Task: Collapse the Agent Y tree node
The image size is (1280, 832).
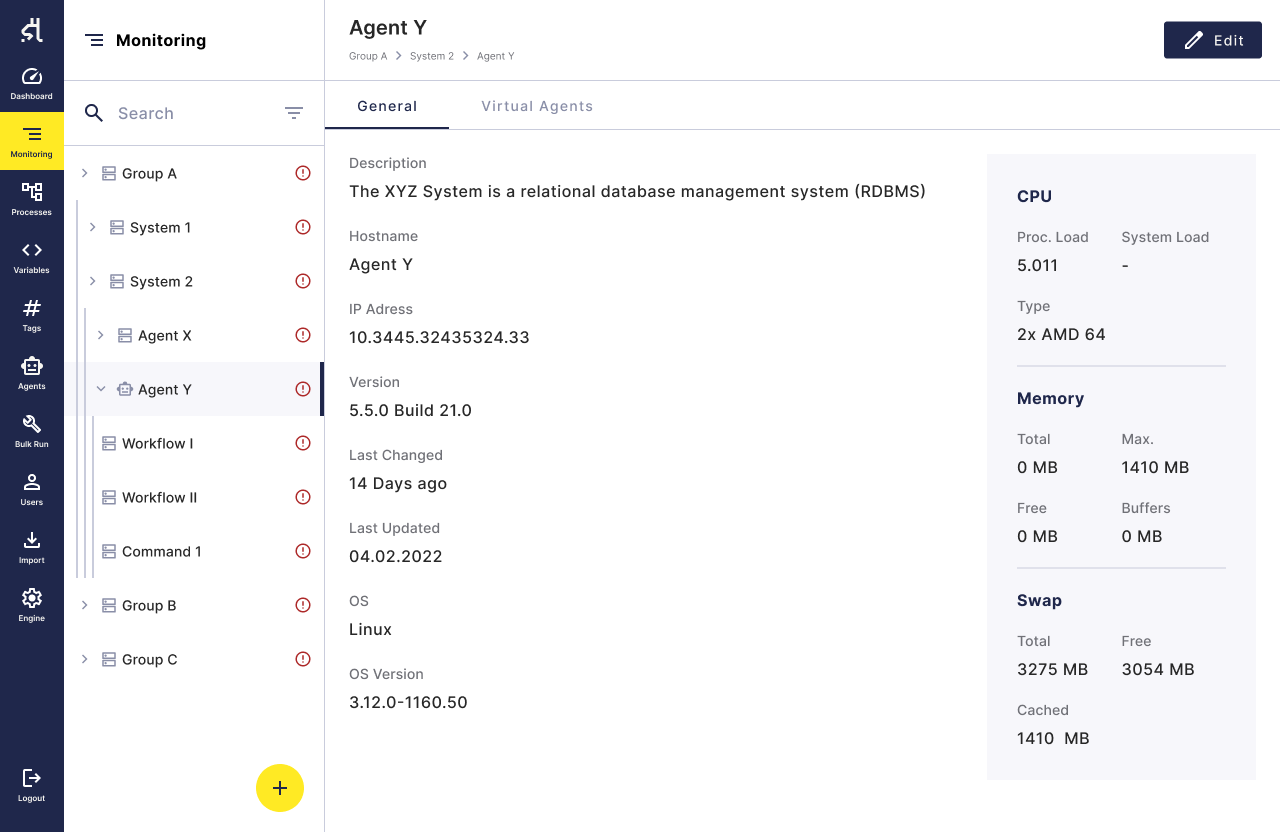Action: click(x=101, y=389)
